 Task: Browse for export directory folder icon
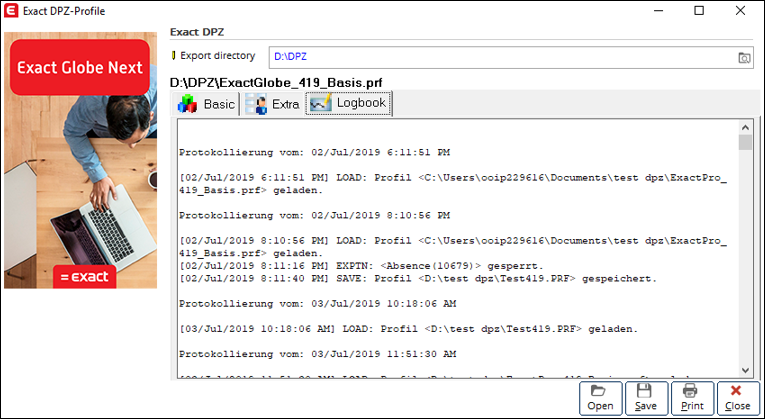point(744,57)
